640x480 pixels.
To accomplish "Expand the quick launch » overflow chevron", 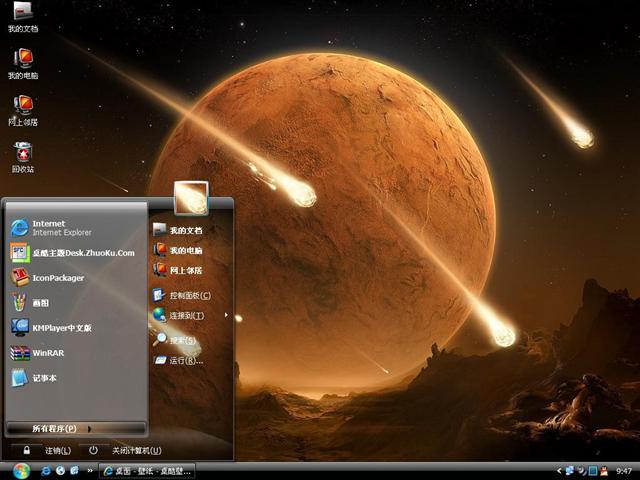I will (90, 471).
